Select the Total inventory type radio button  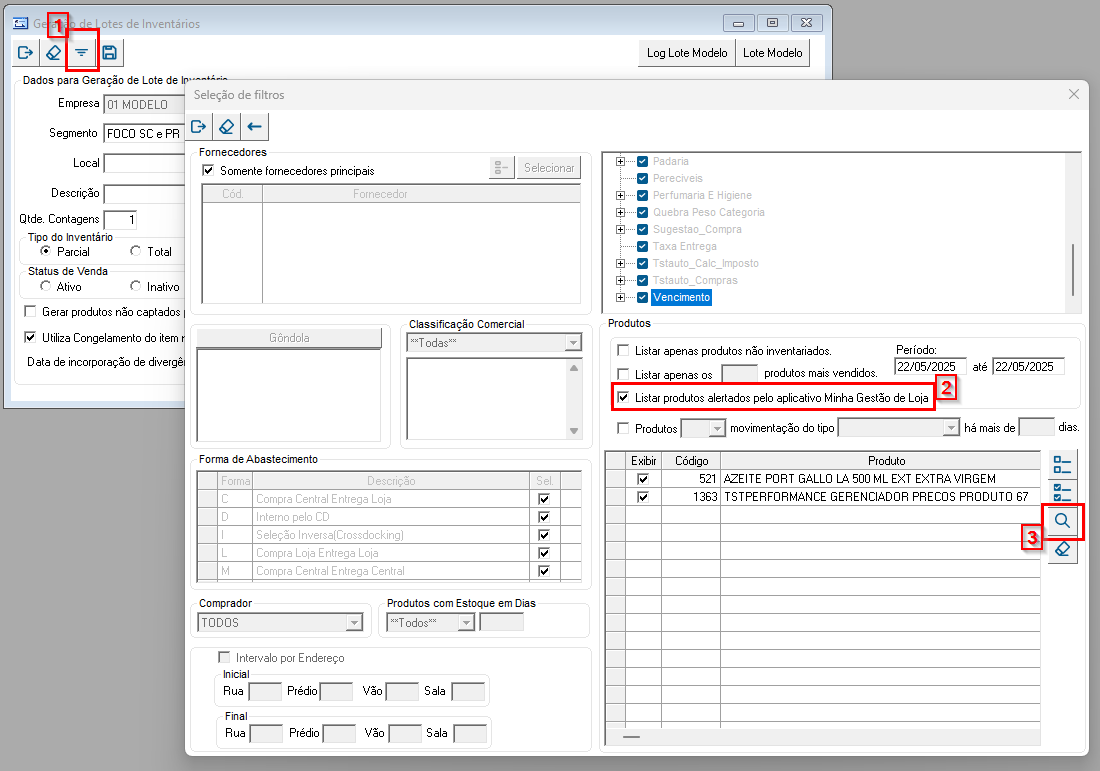coord(135,251)
